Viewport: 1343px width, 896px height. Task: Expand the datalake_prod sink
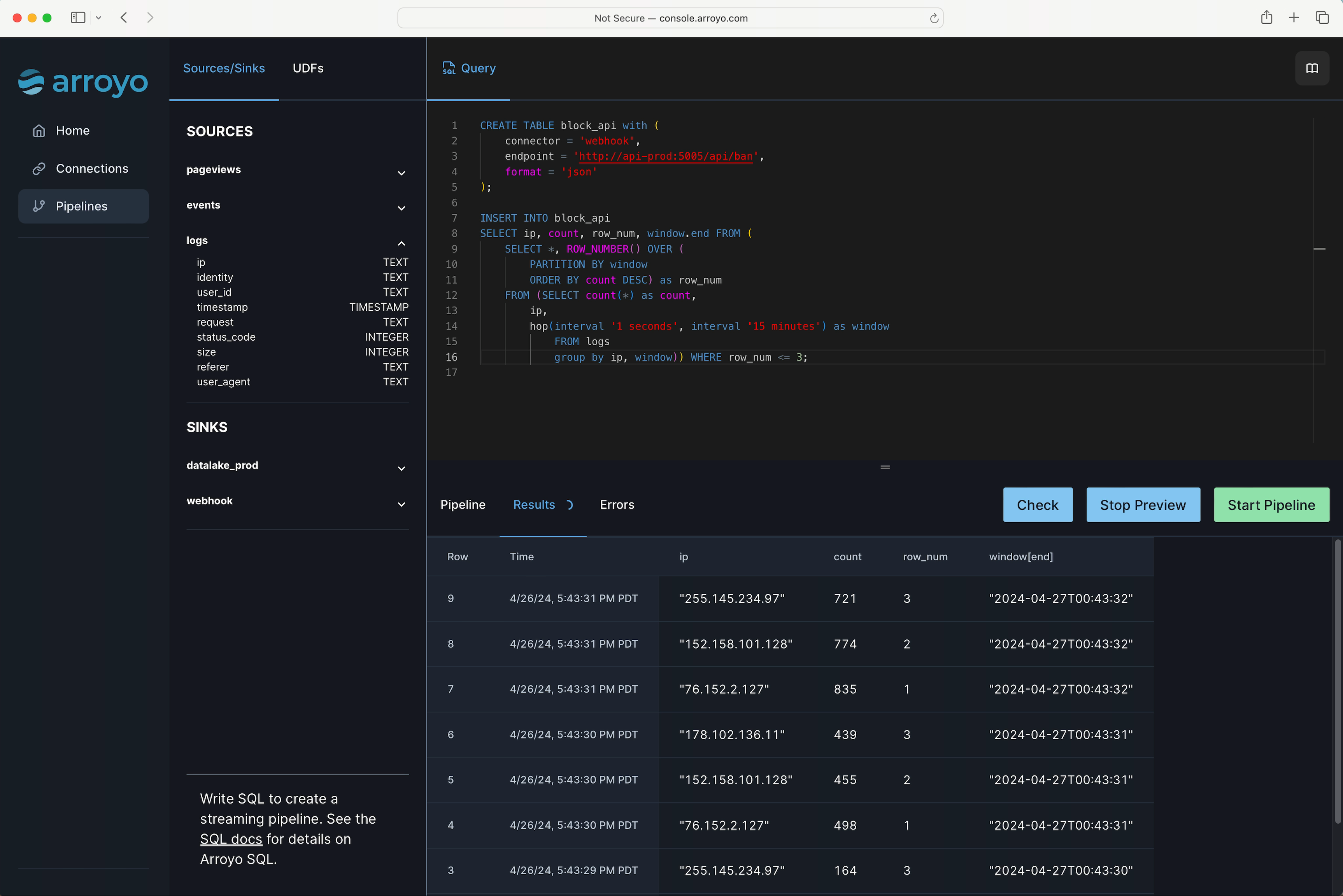tap(401, 469)
